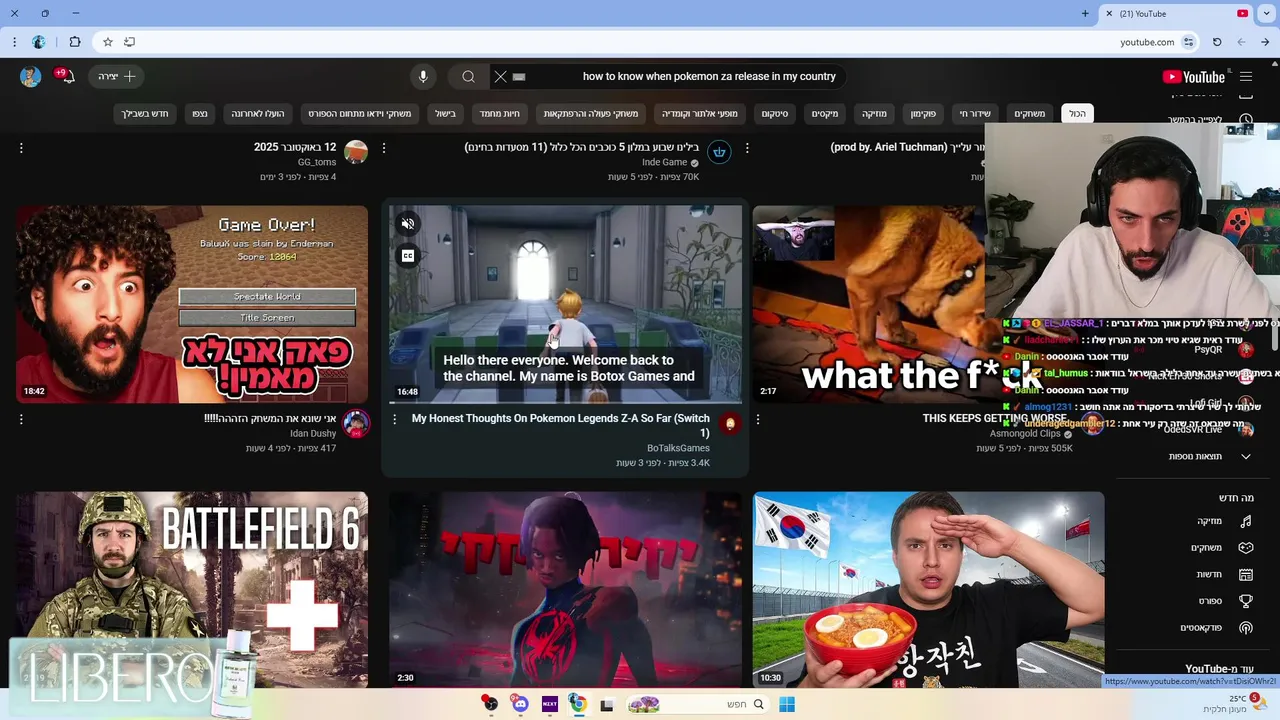Play the Battlefield 6 thumbnail video
Screen dimensions: 1280x720
point(192,590)
